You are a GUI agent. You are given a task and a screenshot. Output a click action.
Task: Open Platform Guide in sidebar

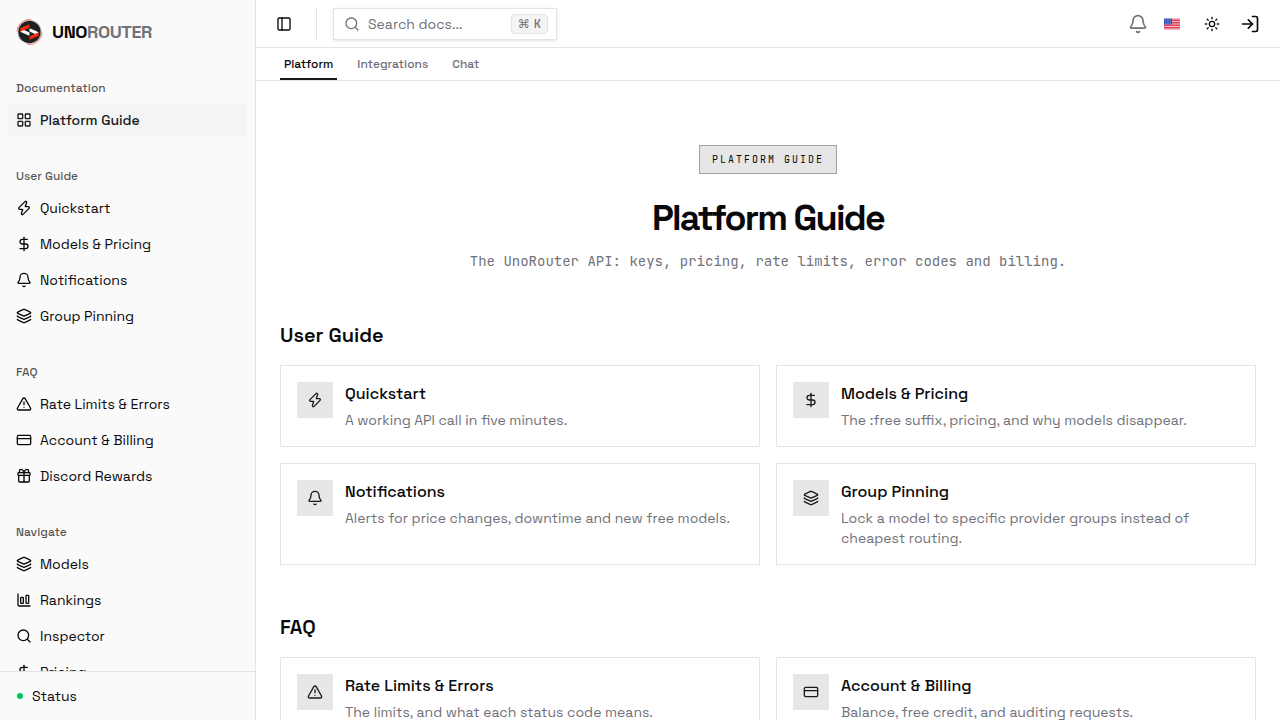coord(128,120)
